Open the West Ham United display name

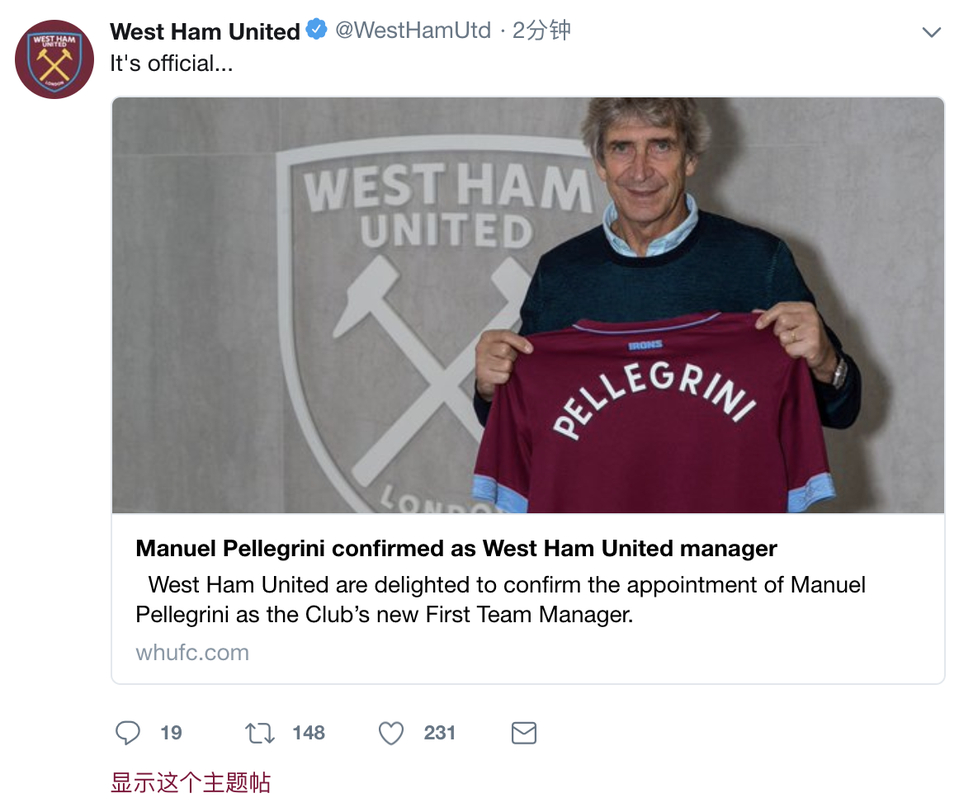click(205, 32)
